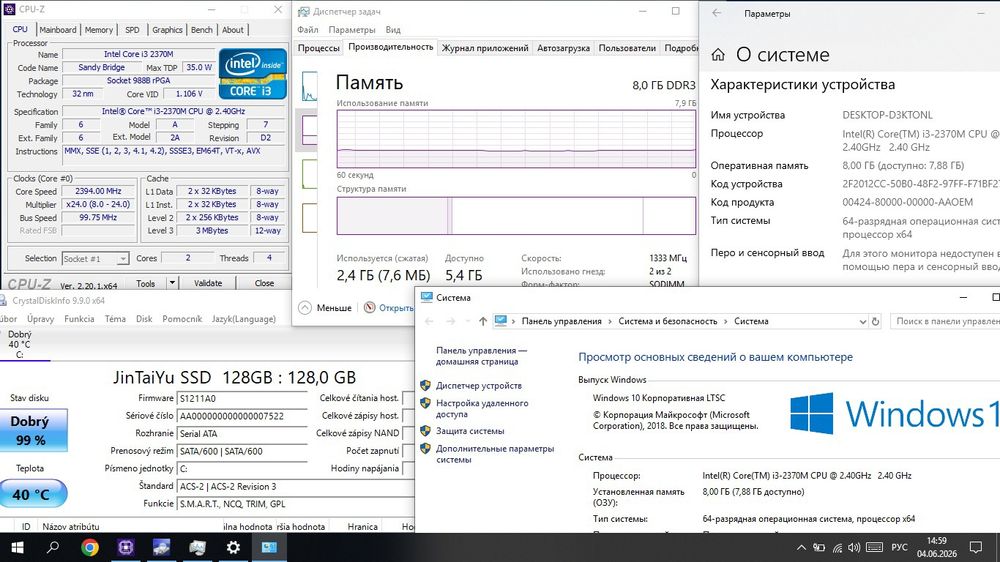
Task: Switch to System control panel taskbar icon
Action: pos(269,547)
